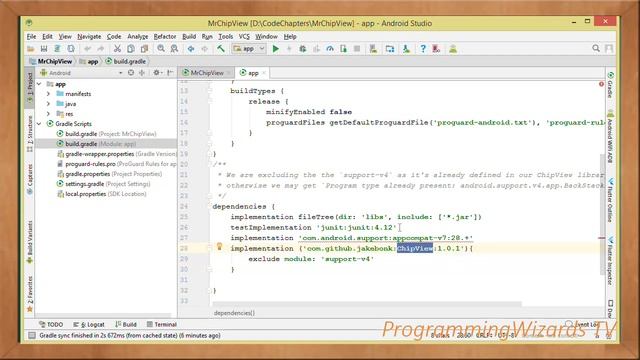Screen dimensions: 640x360
Task: Click the Copy icon in toolbar
Action: click(x=131, y=49)
